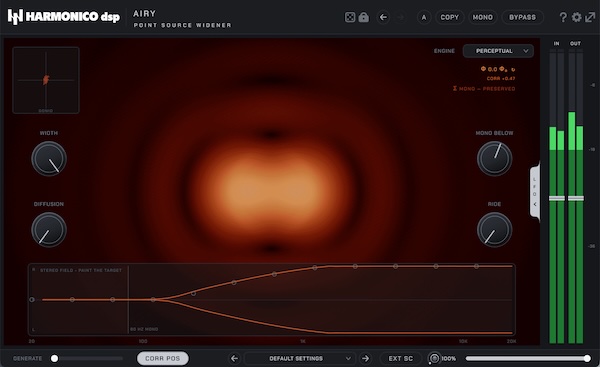The width and height of the screenshot is (600, 367).
Task: Click the RIDE knob
Action: 494,230
